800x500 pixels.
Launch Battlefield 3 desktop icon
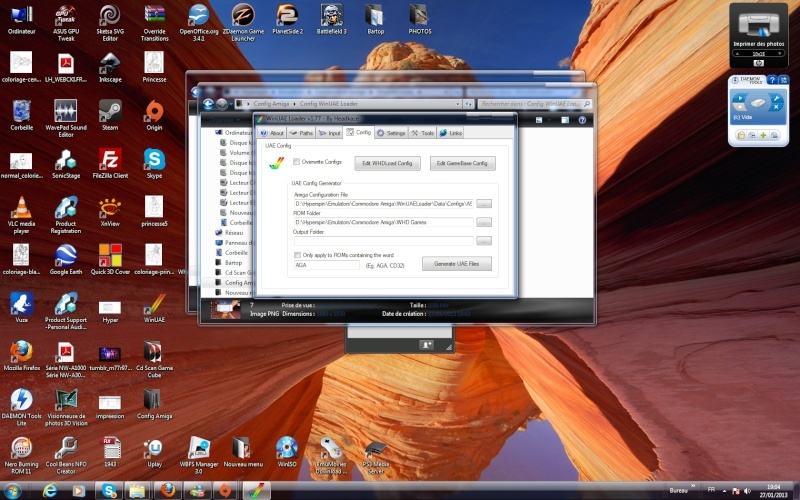pos(332,20)
